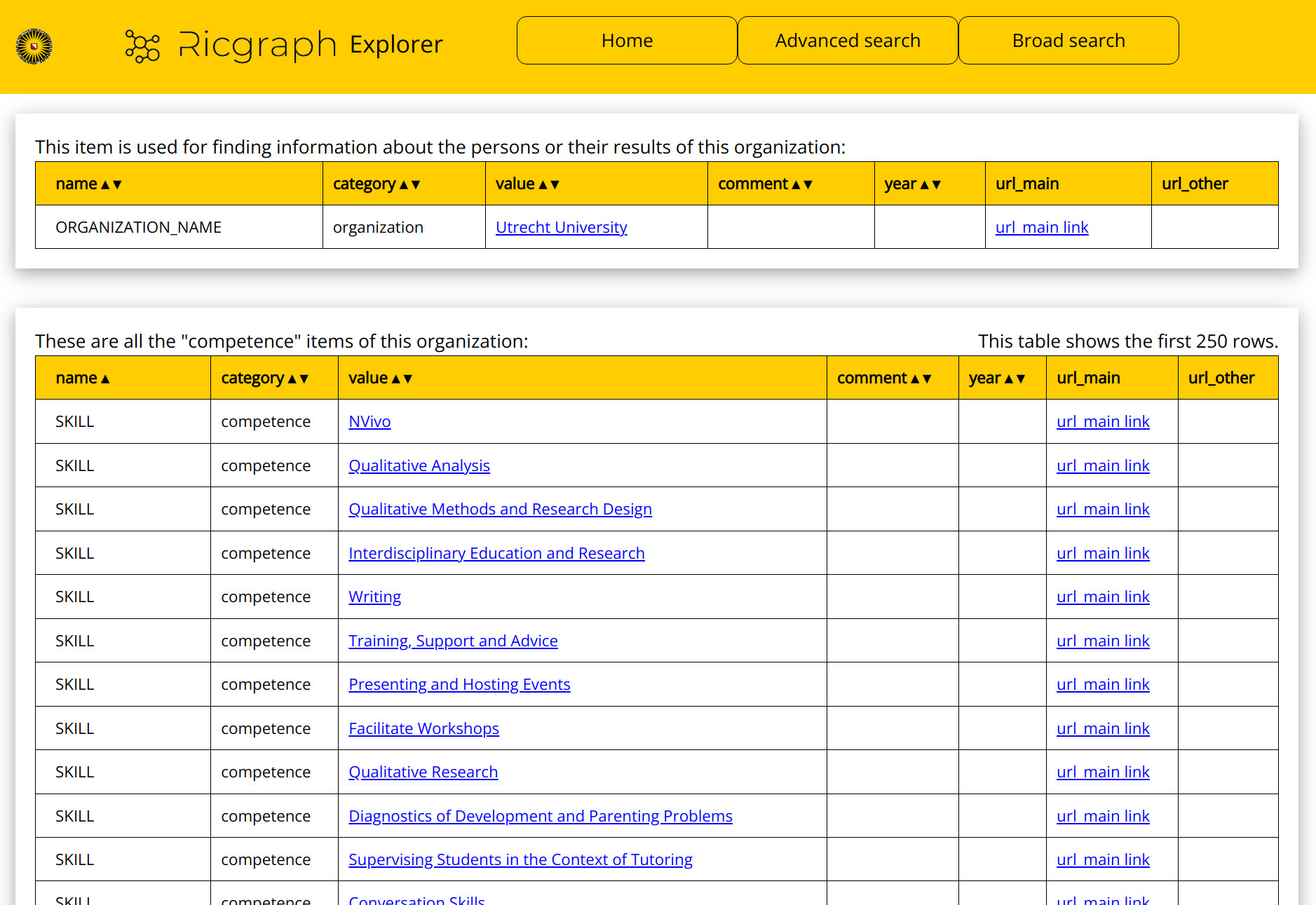Image resolution: width=1316 pixels, height=905 pixels.
Task: Open url_main link in Qualitative Research row
Action: coord(1103,772)
